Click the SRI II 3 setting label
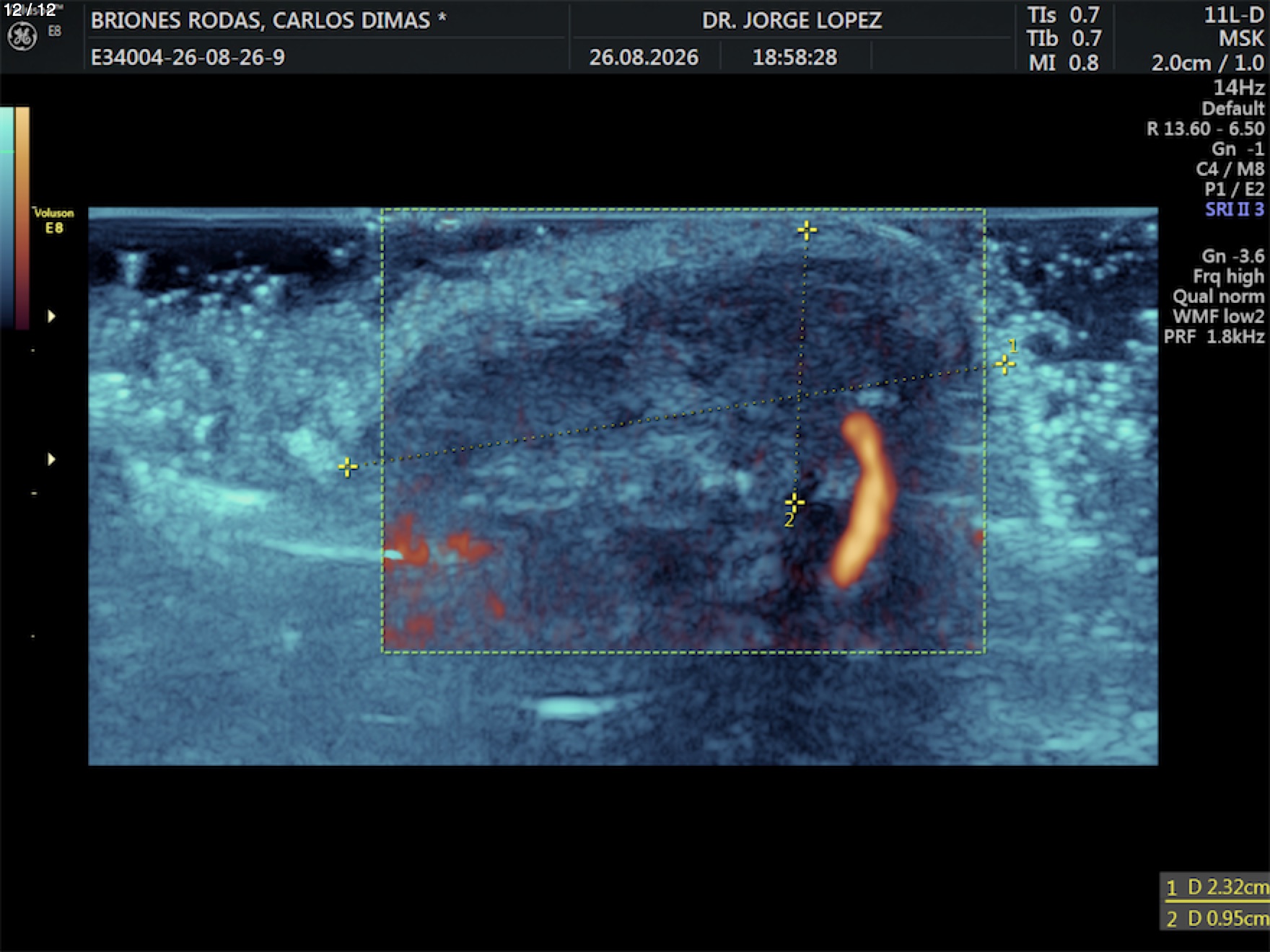1270x952 pixels. point(1235,209)
